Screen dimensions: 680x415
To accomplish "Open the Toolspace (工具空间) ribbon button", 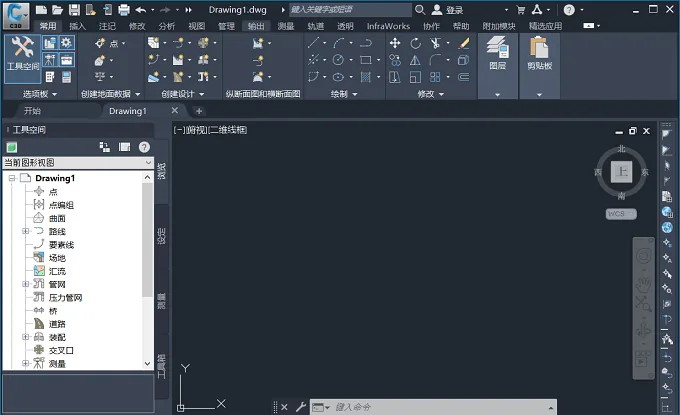I will point(23,59).
